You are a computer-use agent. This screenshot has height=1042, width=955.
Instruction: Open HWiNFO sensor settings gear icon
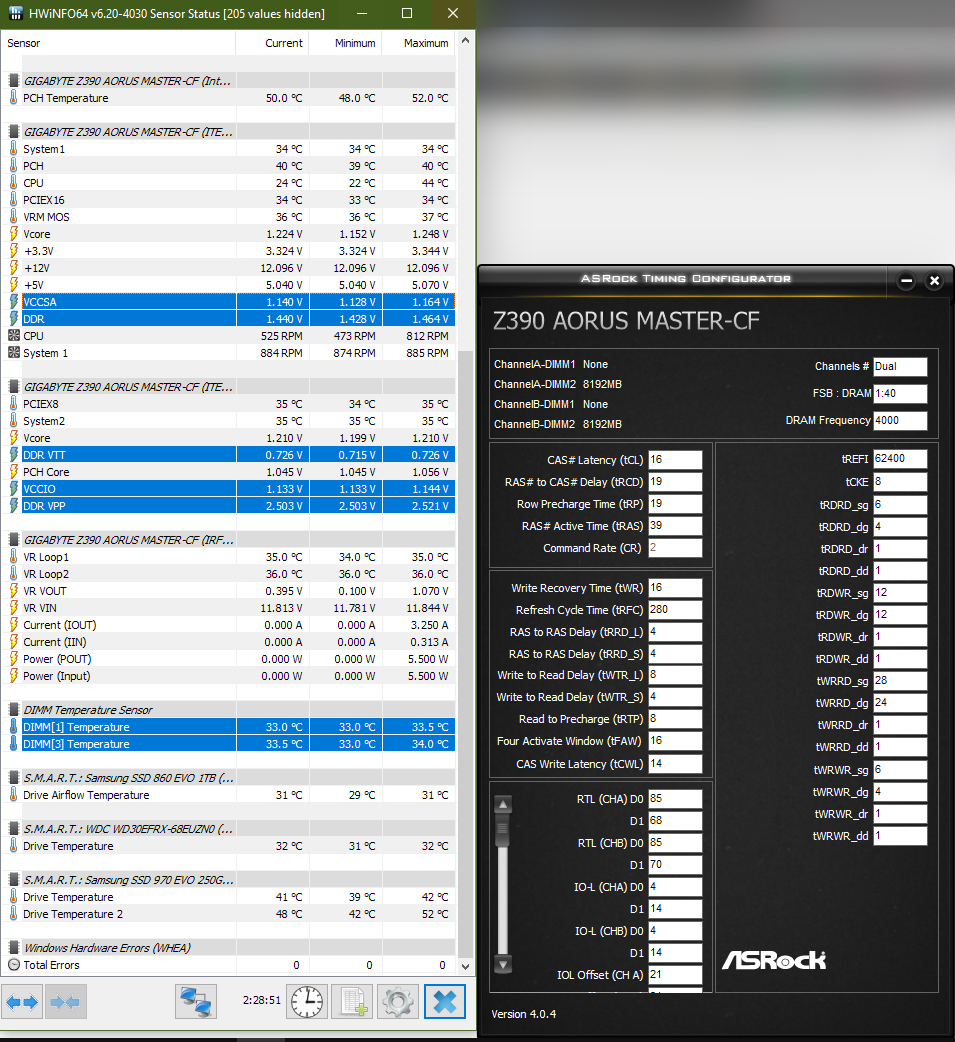[x=398, y=1001]
